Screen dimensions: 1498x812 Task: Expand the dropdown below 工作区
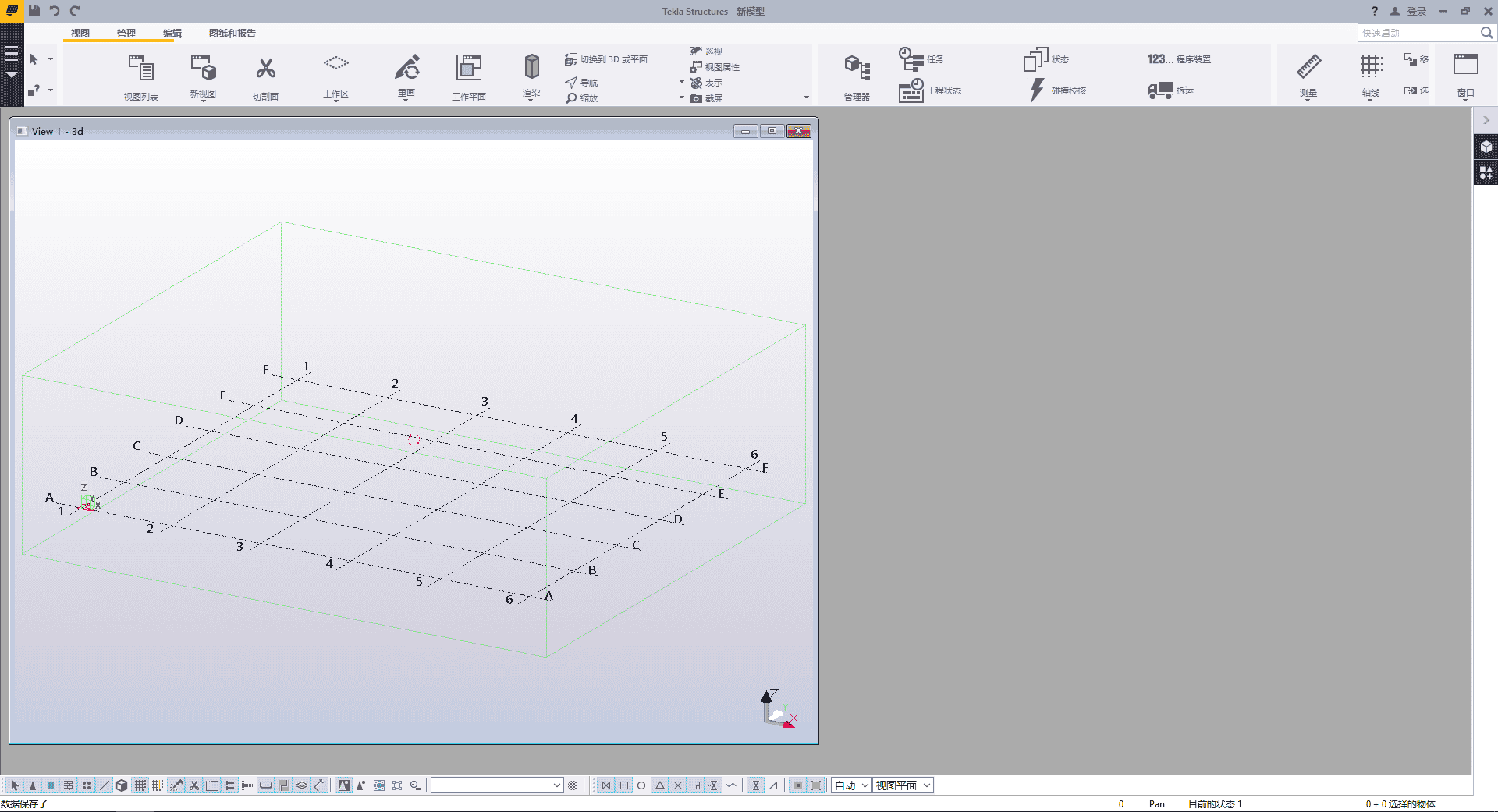(336, 101)
